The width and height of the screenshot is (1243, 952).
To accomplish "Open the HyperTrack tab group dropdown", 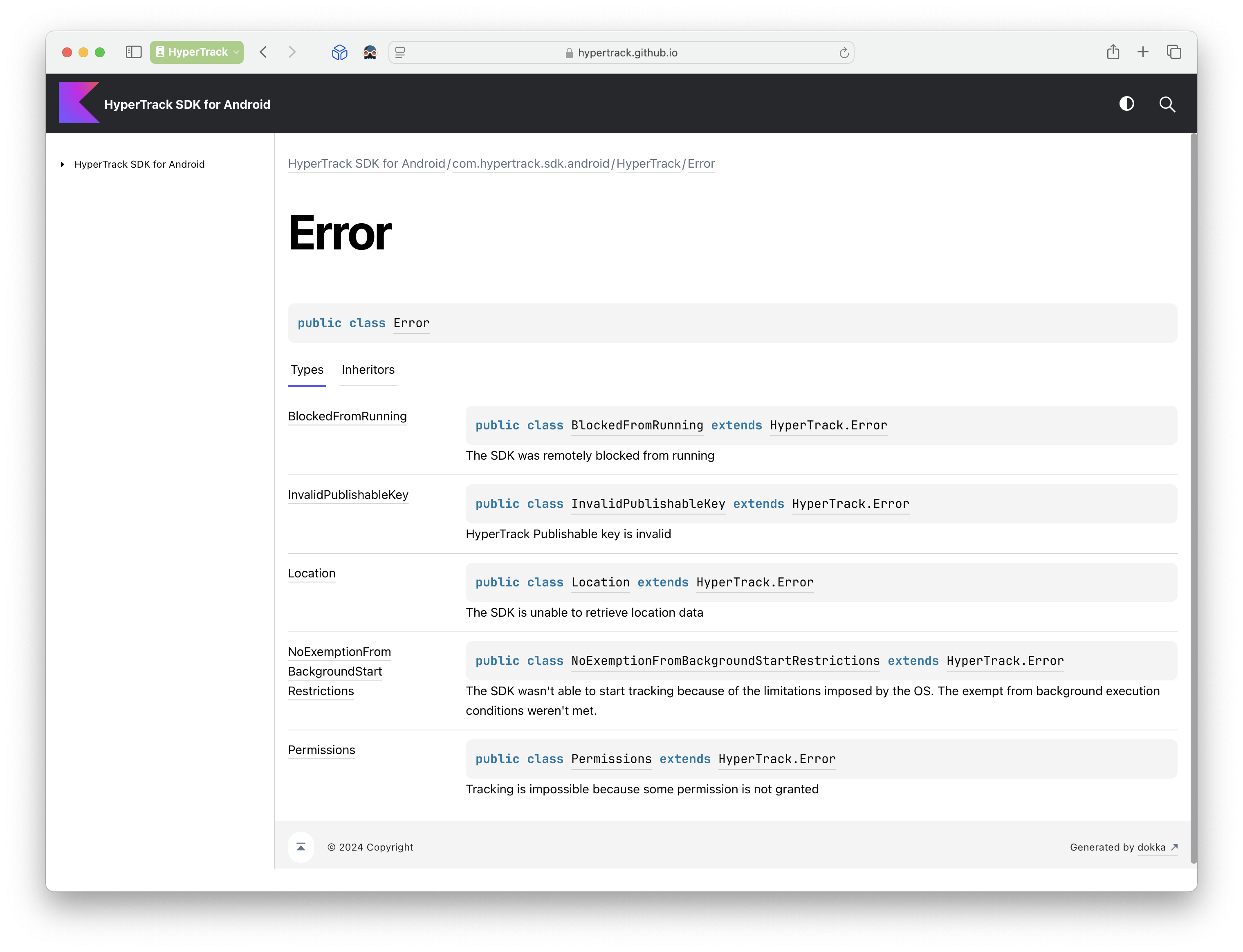I will point(197,52).
